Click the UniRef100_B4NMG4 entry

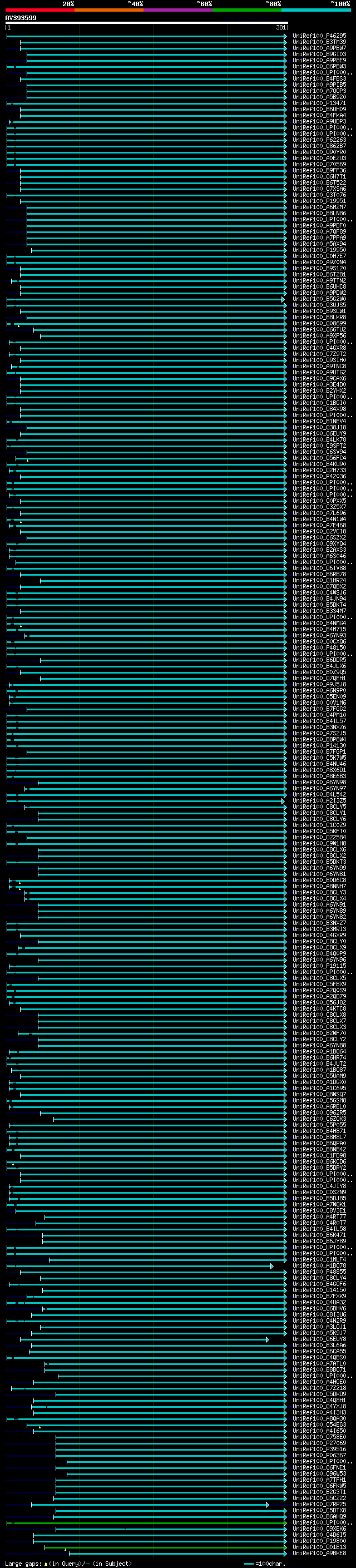pyautogui.click(x=319, y=624)
